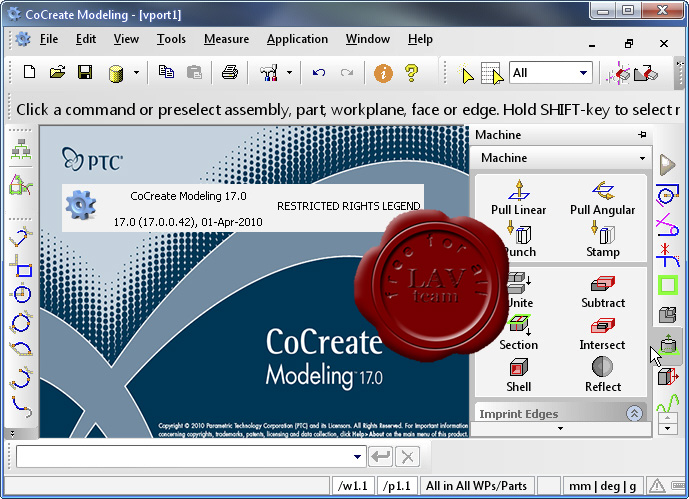Confirm command input with the enter button

(x=381, y=457)
